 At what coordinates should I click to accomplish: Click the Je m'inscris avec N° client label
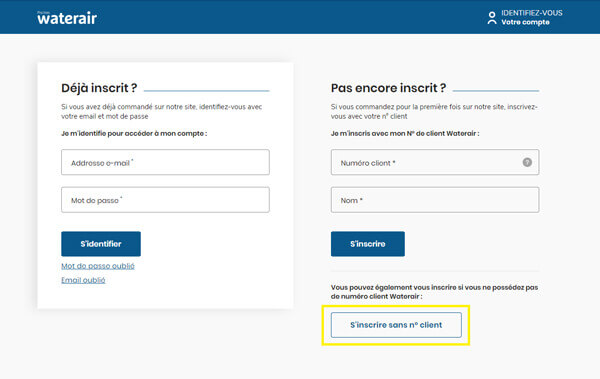pos(405,134)
